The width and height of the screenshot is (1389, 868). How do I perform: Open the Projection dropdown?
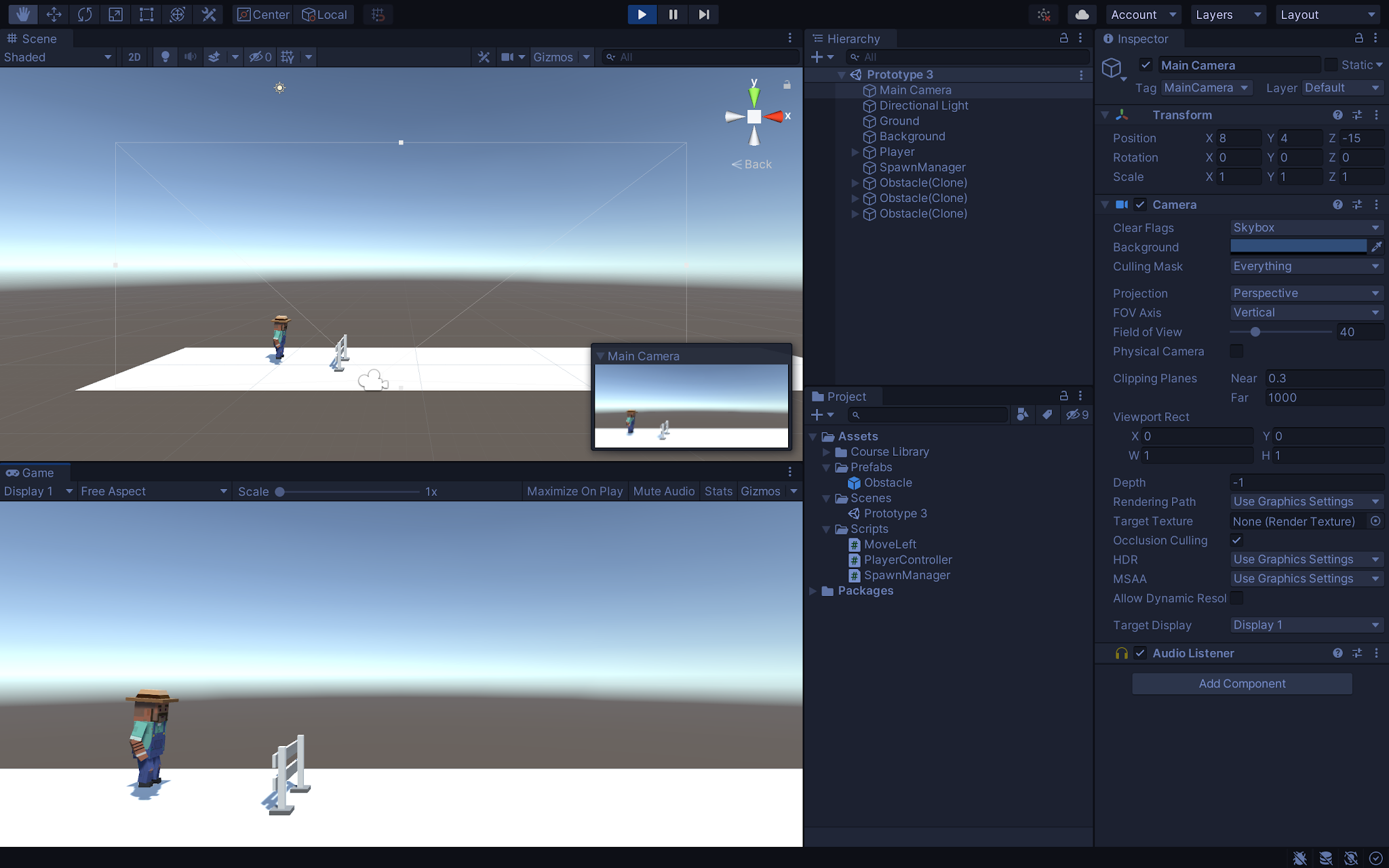1306,293
